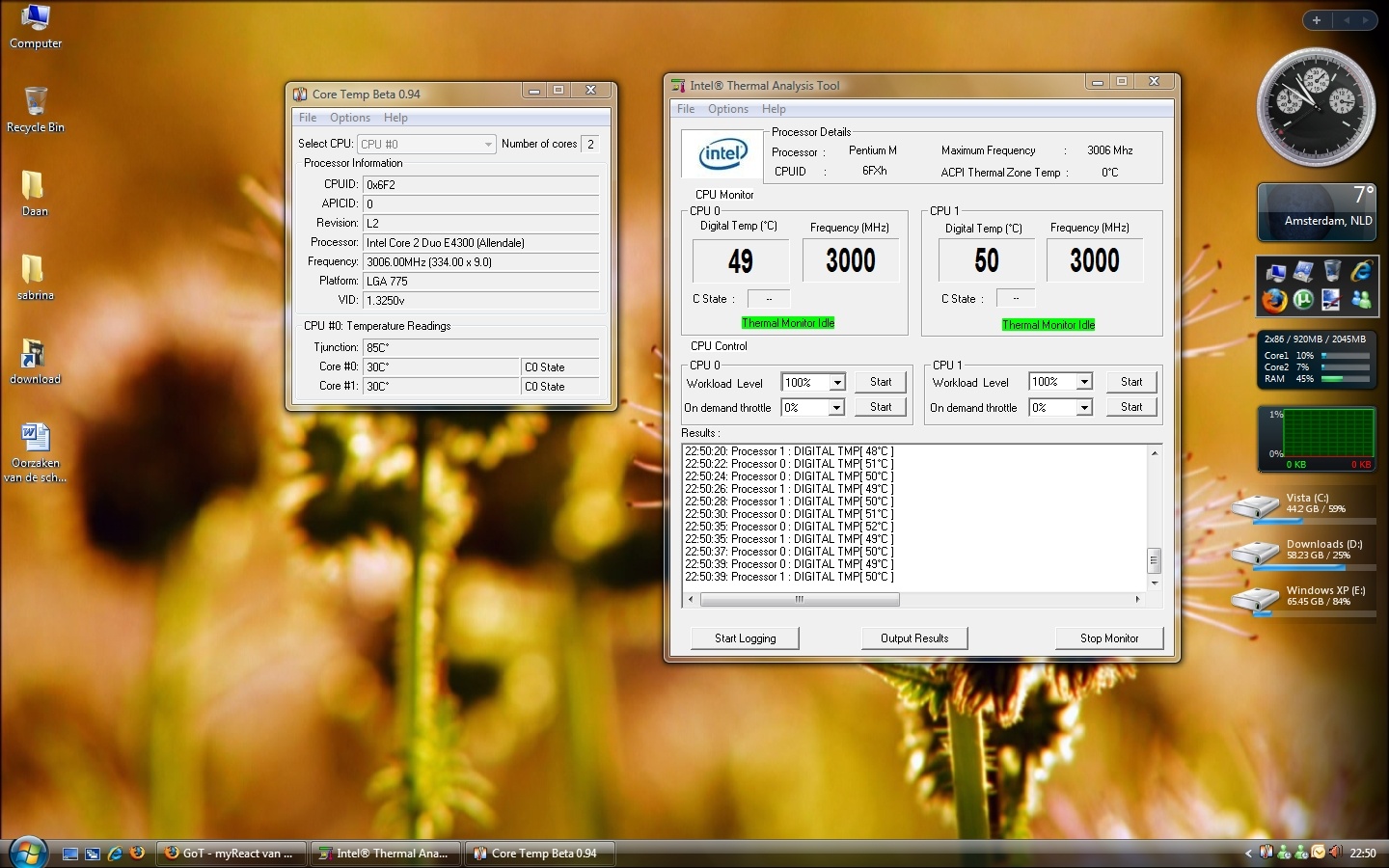Open CPU 1 On demand throttle dropdown

coord(1084,408)
